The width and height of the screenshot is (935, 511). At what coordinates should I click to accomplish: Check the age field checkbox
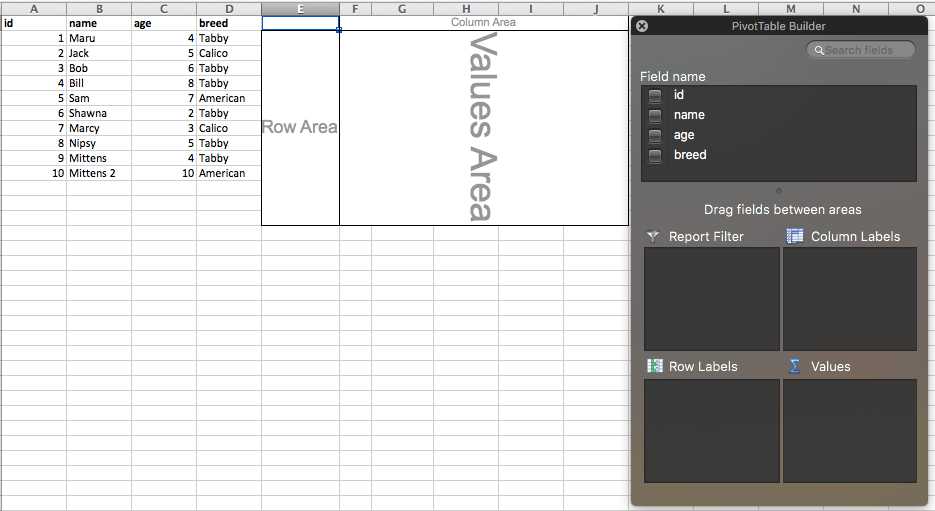655,135
